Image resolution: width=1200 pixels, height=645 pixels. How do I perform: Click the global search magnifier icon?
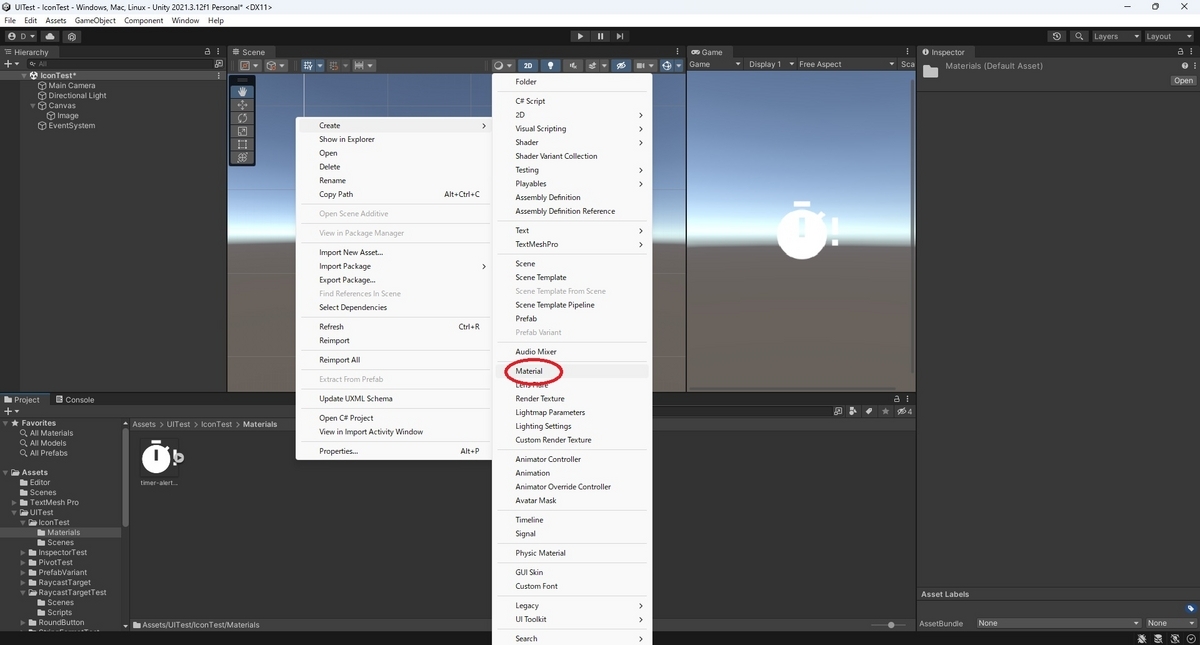[x=1079, y=36]
